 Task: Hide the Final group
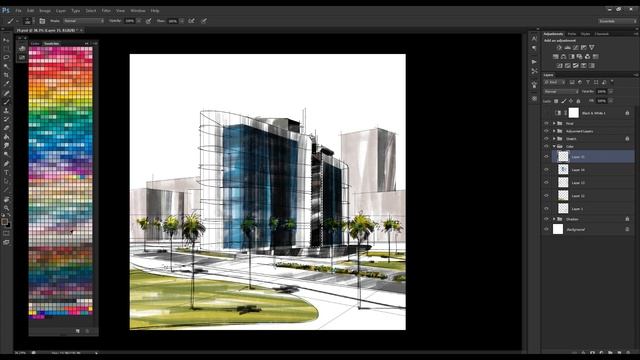tap(547, 123)
